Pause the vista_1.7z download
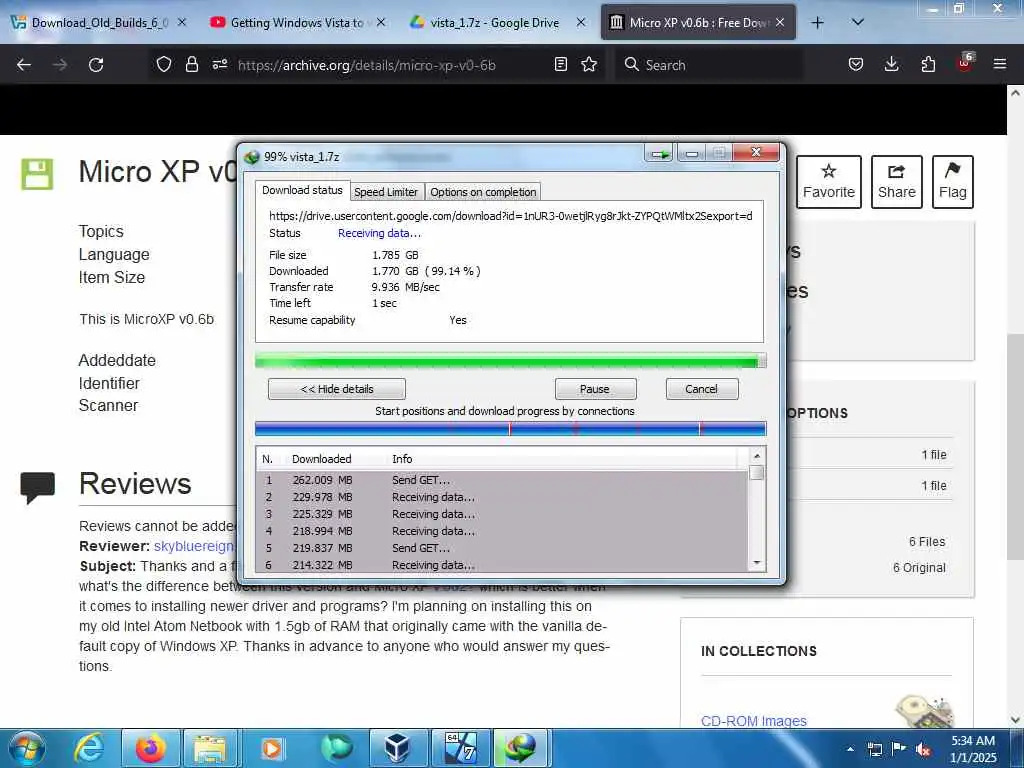 [x=595, y=389]
